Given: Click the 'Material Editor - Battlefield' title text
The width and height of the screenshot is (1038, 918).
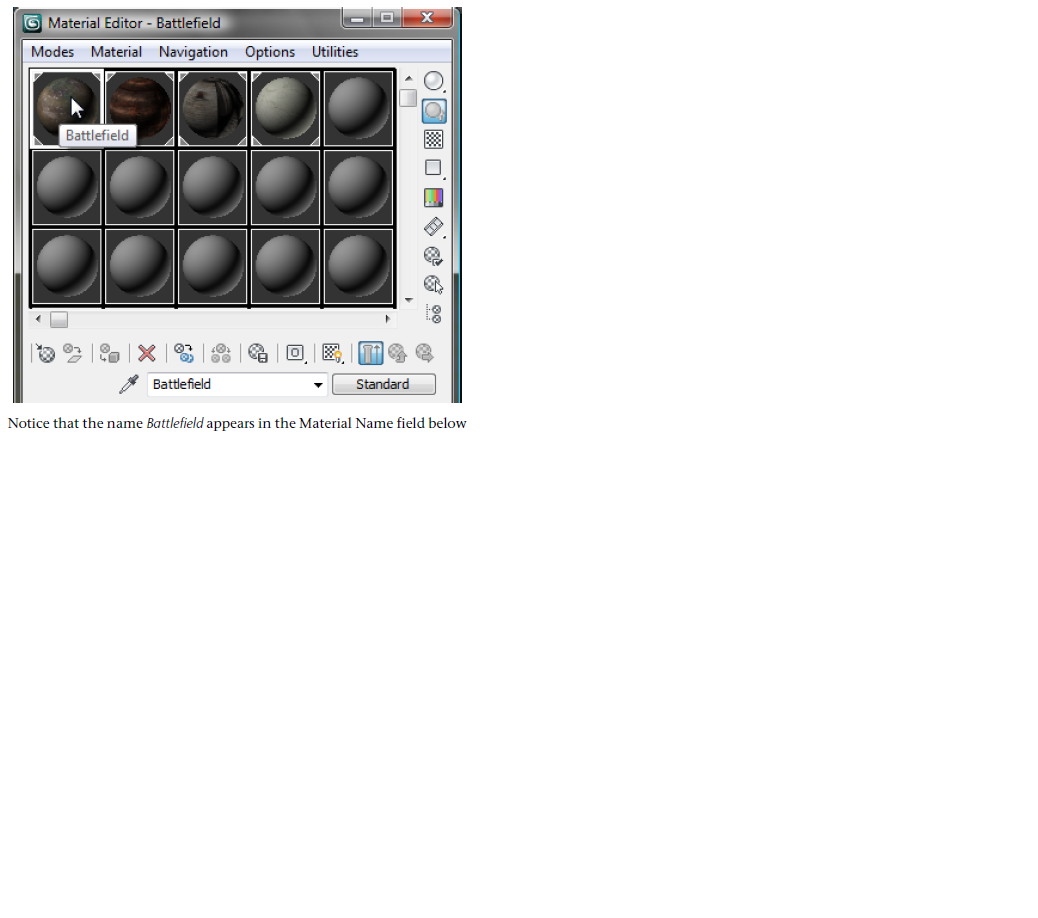Looking at the screenshot, I should (134, 23).
